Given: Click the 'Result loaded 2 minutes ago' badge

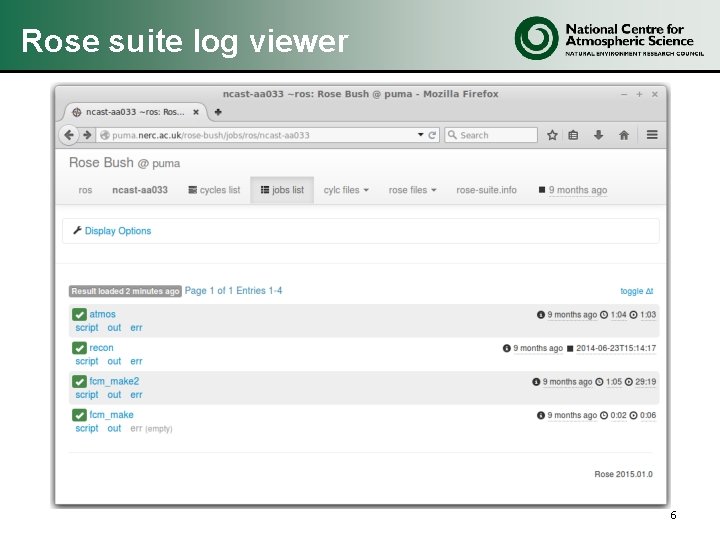Looking at the screenshot, I should [125, 291].
